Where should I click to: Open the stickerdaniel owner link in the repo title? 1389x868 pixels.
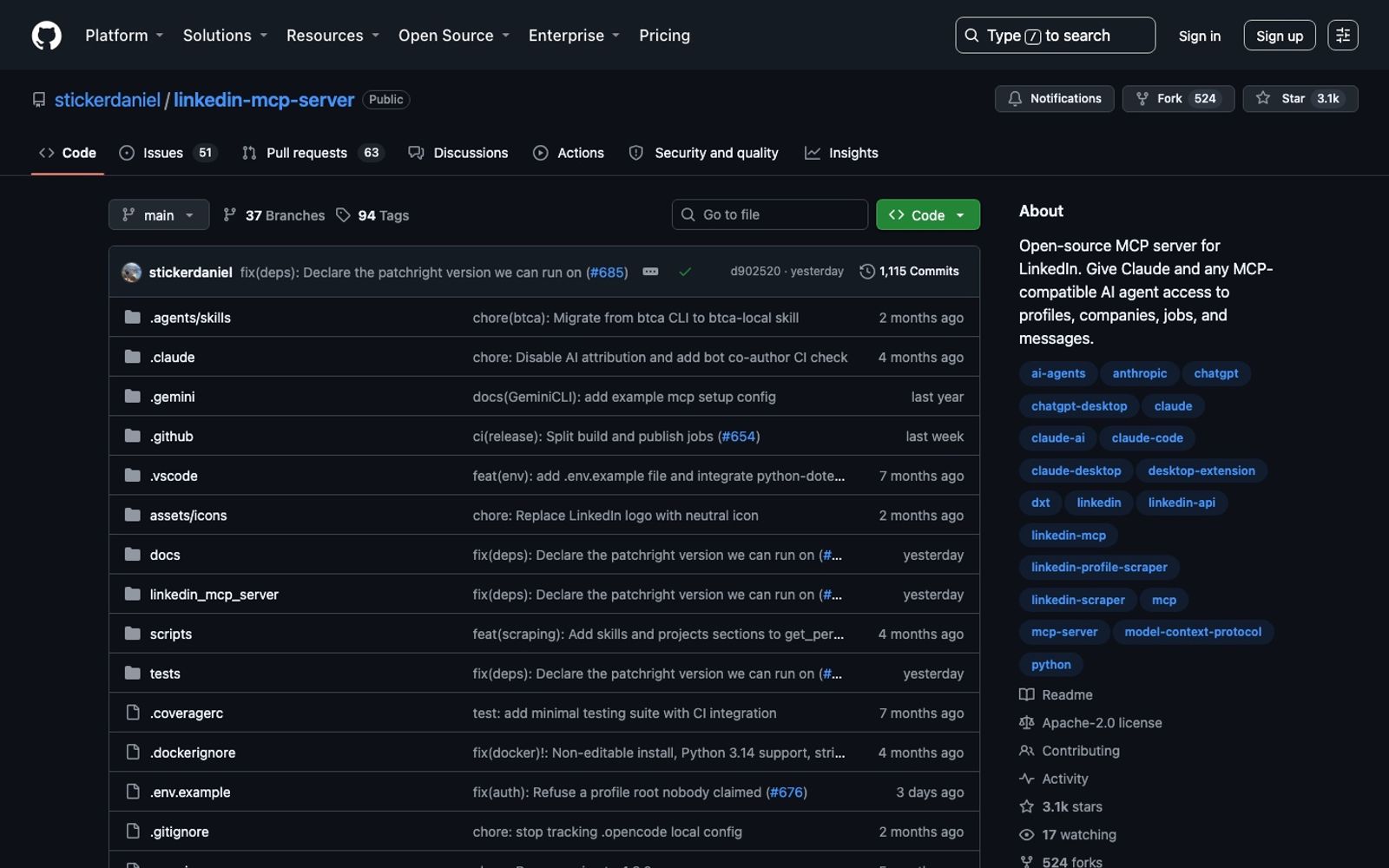108,100
